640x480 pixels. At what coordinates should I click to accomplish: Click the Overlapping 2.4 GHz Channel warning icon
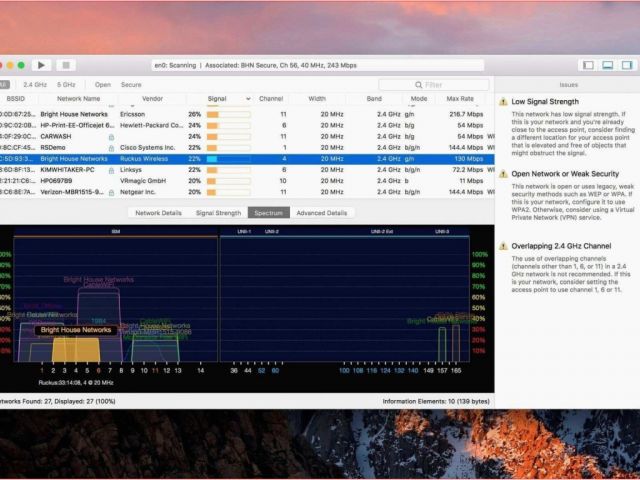point(502,246)
